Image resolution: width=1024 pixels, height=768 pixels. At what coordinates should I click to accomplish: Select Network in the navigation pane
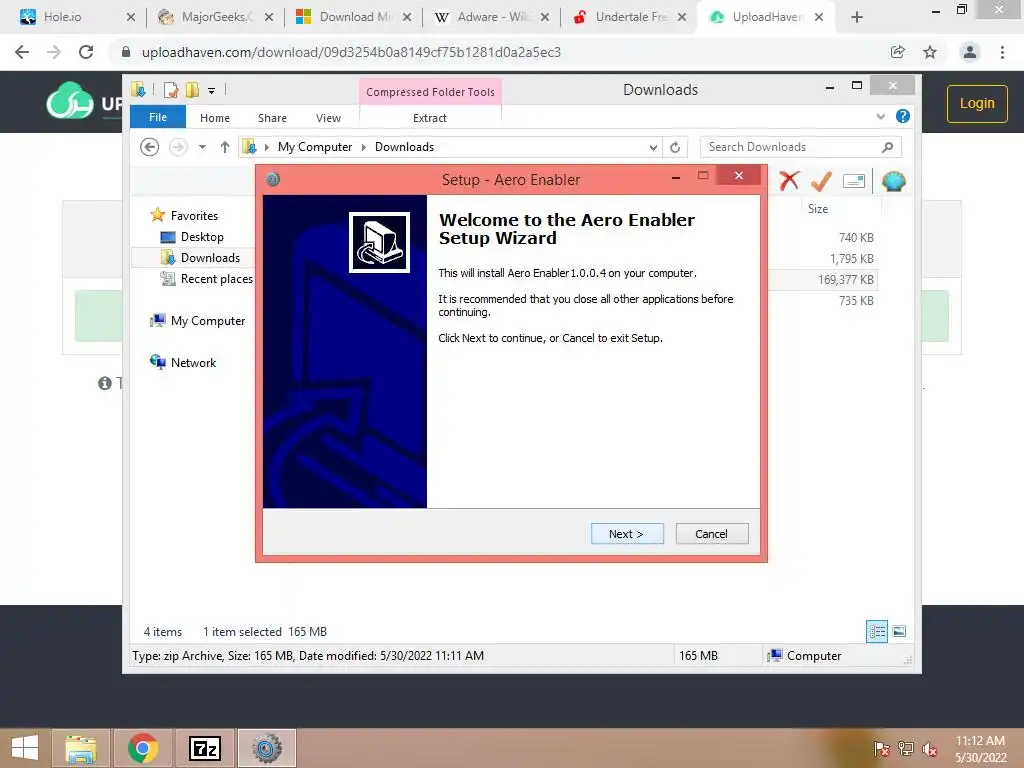(x=193, y=362)
